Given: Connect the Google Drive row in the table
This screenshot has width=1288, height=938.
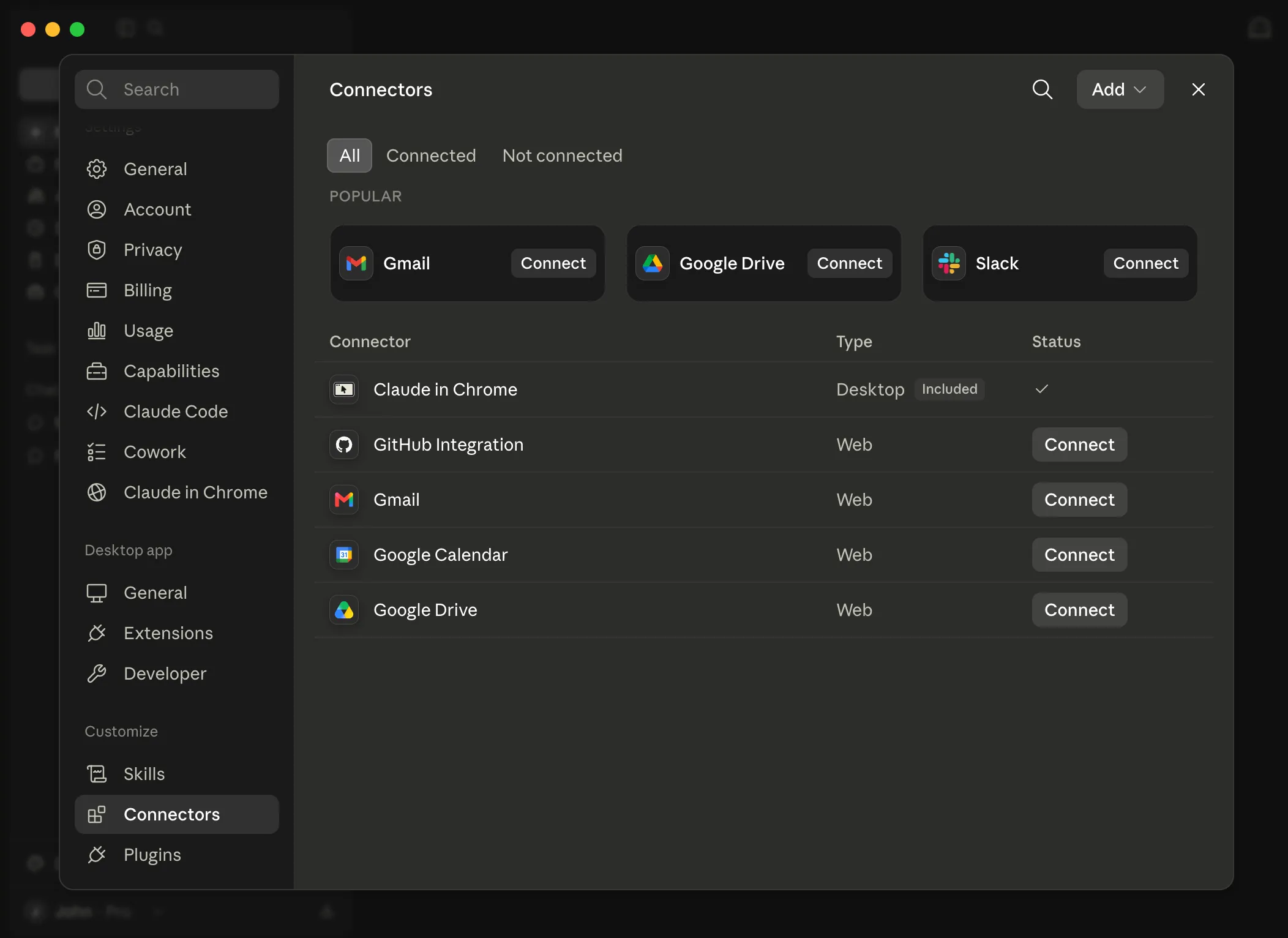Looking at the screenshot, I should point(1079,610).
